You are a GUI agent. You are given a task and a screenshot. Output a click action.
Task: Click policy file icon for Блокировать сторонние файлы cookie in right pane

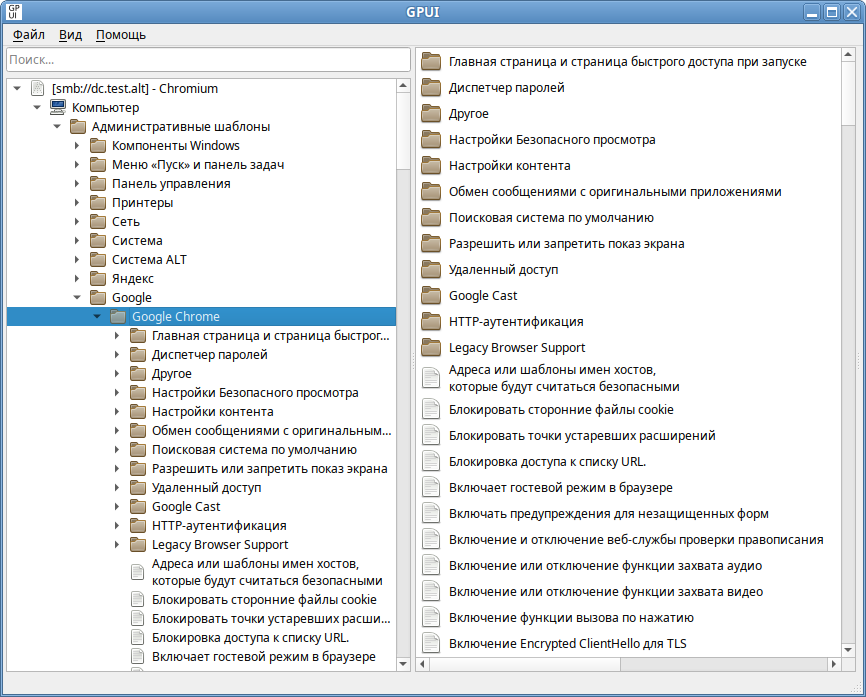pyautogui.click(x=431, y=409)
